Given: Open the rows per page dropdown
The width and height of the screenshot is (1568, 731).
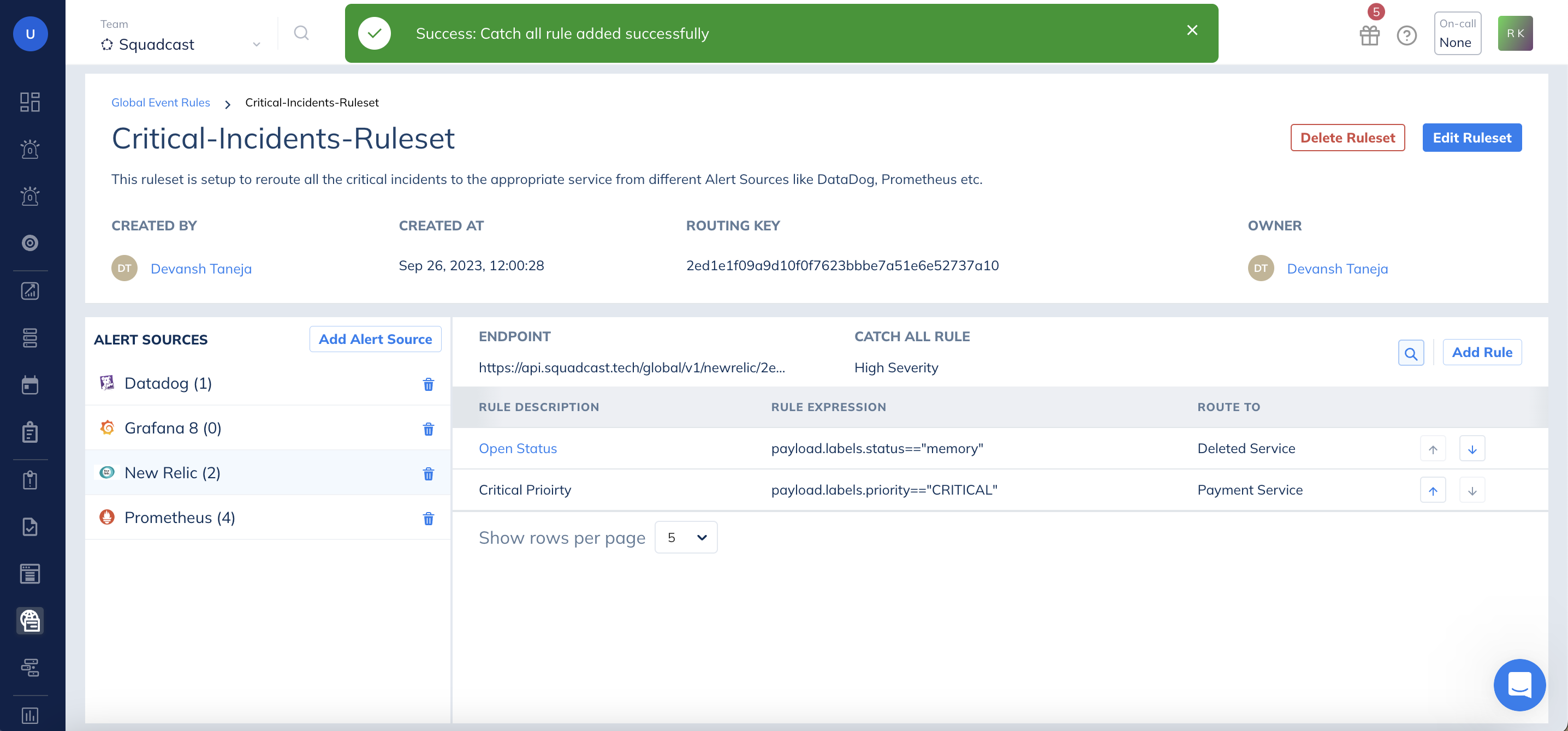Looking at the screenshot, I should [x=686, y=537].
